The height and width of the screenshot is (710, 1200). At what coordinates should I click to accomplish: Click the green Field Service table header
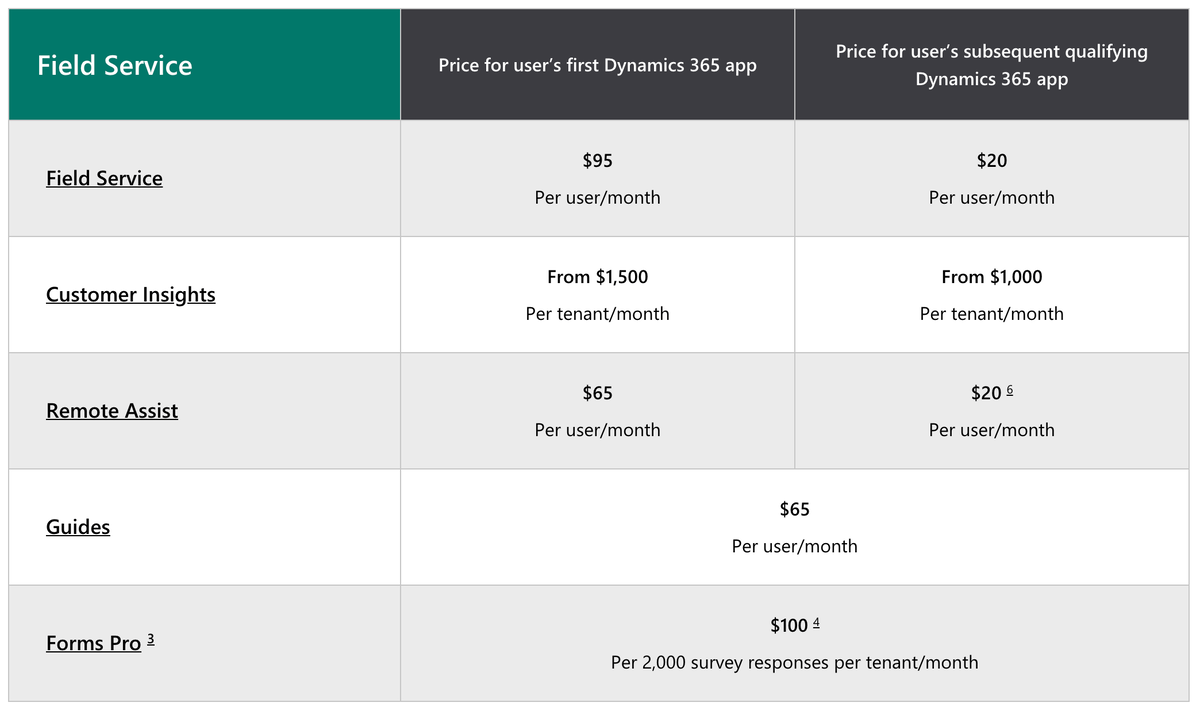[204, 65]
